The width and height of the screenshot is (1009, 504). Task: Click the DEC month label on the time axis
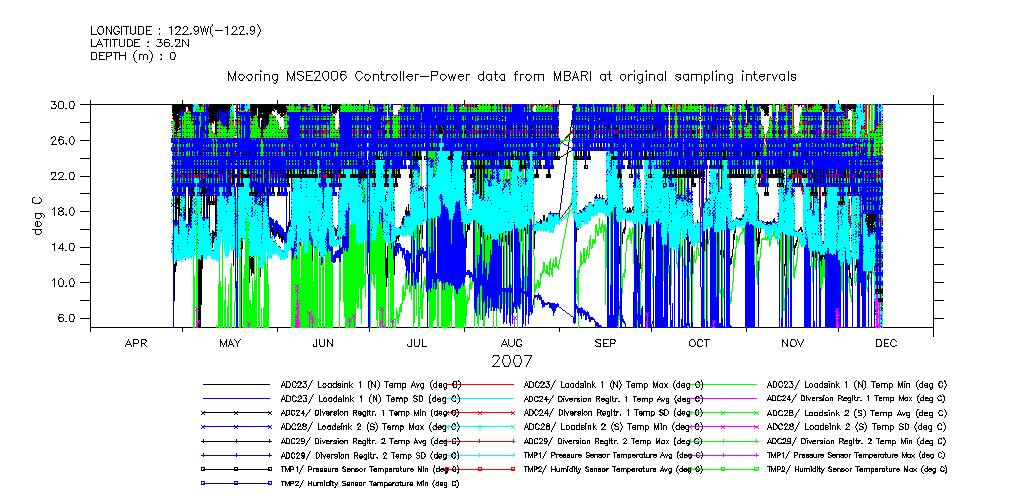click(x=886, y=343)
